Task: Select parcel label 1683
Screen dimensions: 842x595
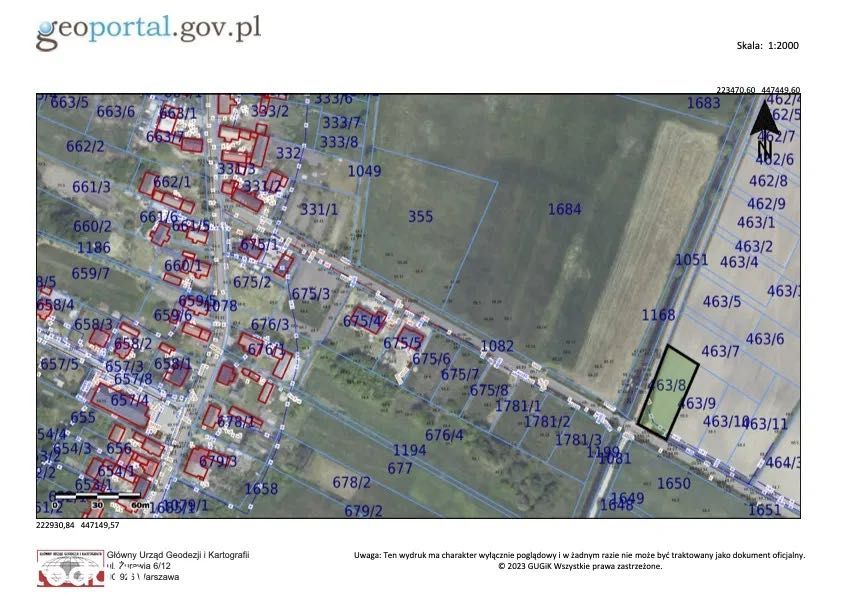Action: [x=703, y=103]
